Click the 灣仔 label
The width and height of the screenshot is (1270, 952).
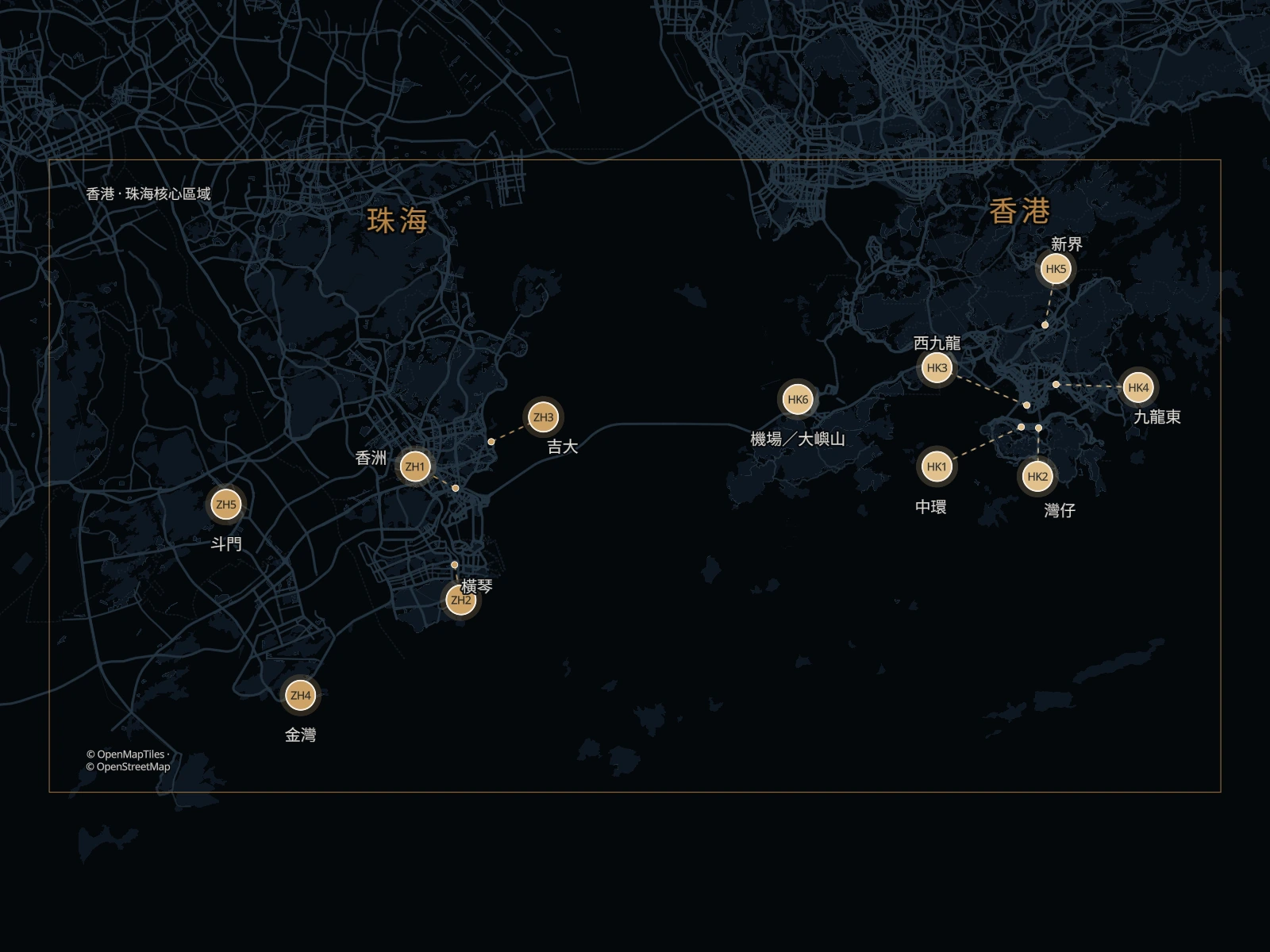click(1060, 511)
